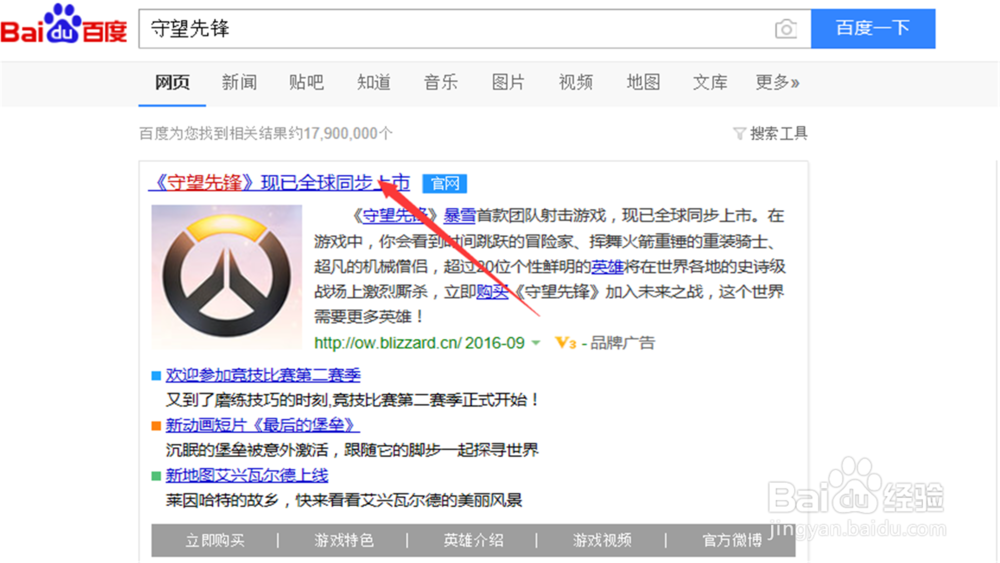The width and height of the screenshot is (1000, 563).
Task: Click the Baidu logo
Action: [64, 25]
